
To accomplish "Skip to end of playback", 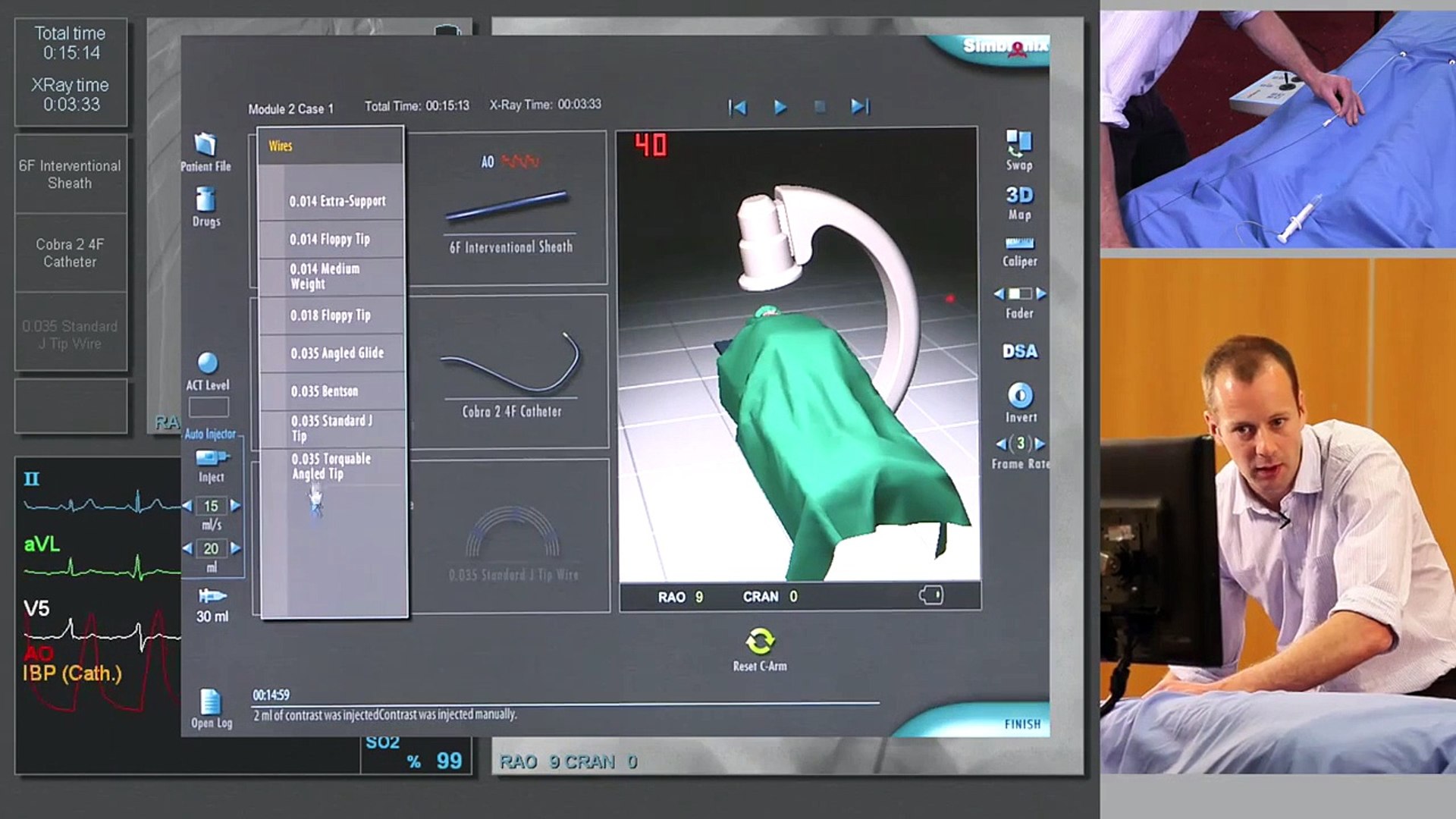I will [859, 107].
